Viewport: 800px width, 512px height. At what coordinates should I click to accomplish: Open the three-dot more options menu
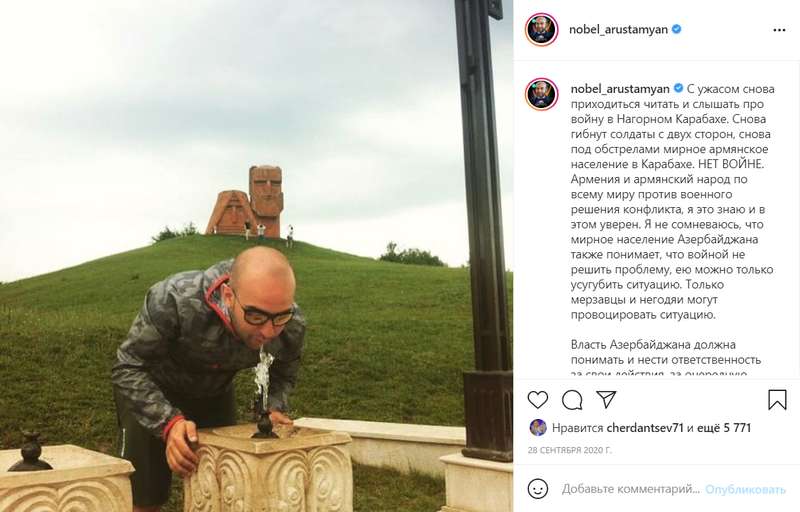point(779,30)
